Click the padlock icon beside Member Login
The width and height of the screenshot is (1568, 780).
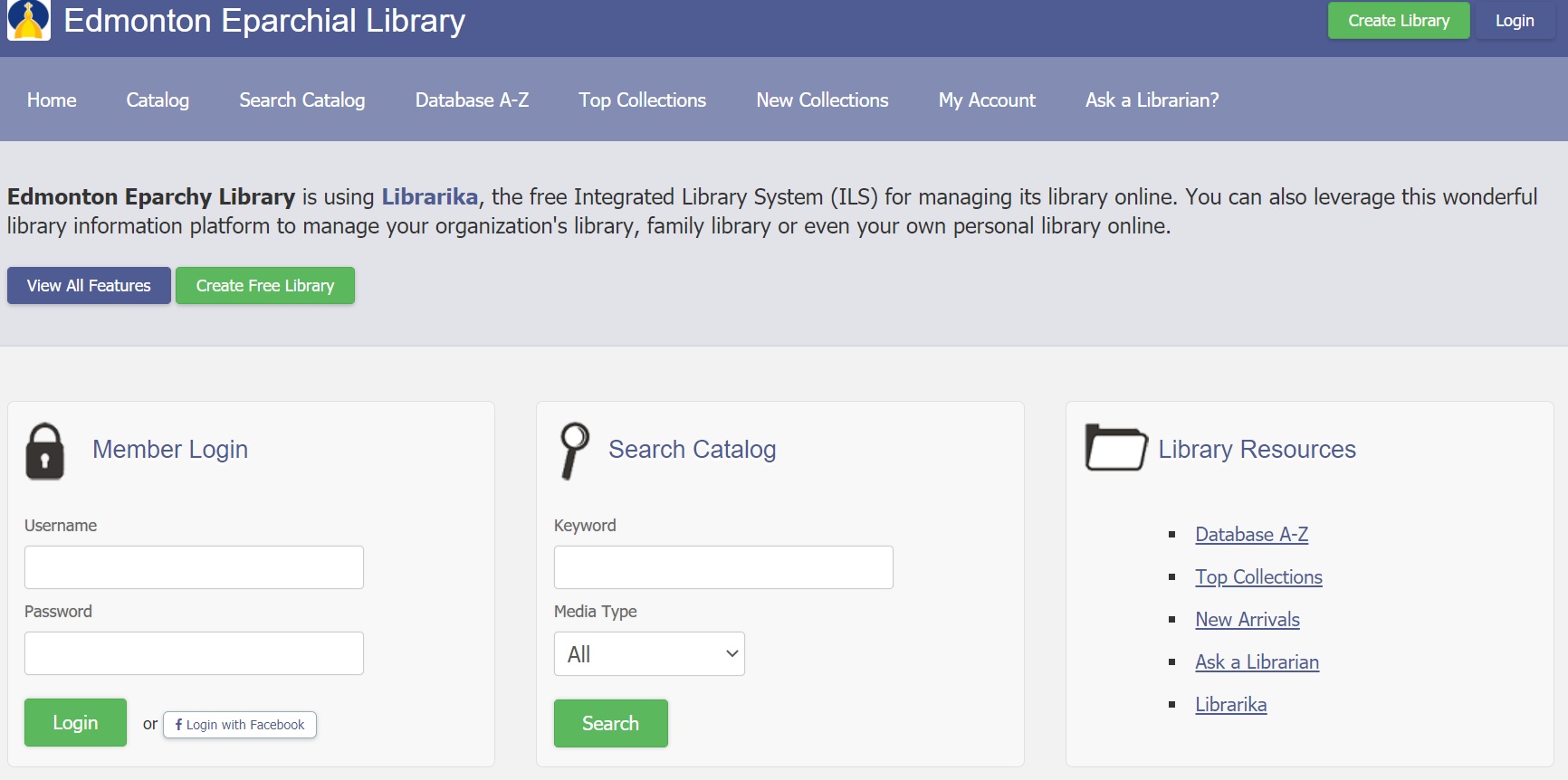point(45,451)
